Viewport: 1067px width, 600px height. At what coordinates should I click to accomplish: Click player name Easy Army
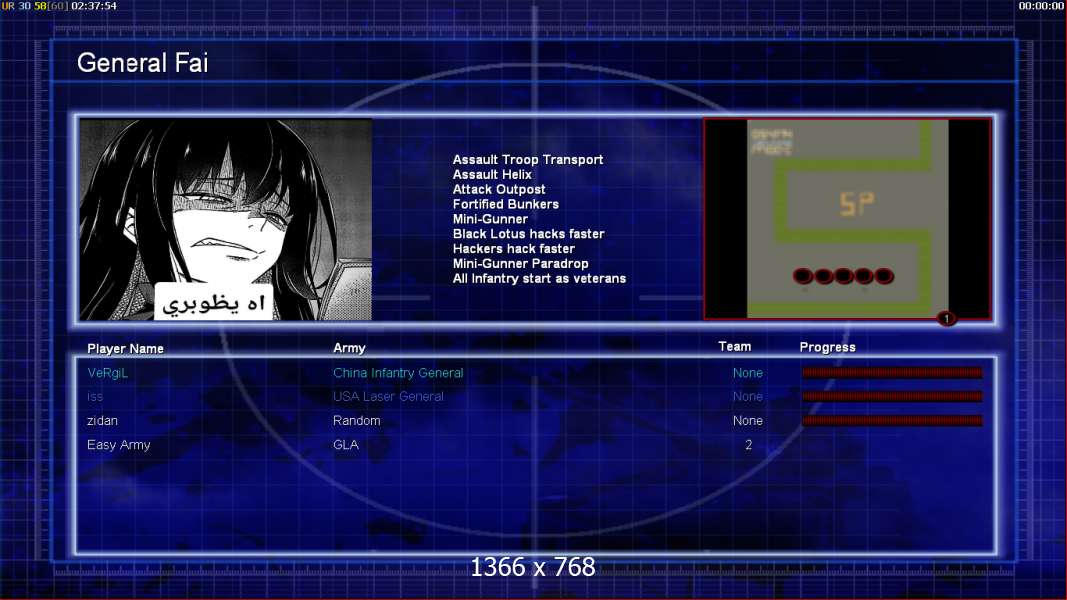pyautogui.click(x=118, y=445)
